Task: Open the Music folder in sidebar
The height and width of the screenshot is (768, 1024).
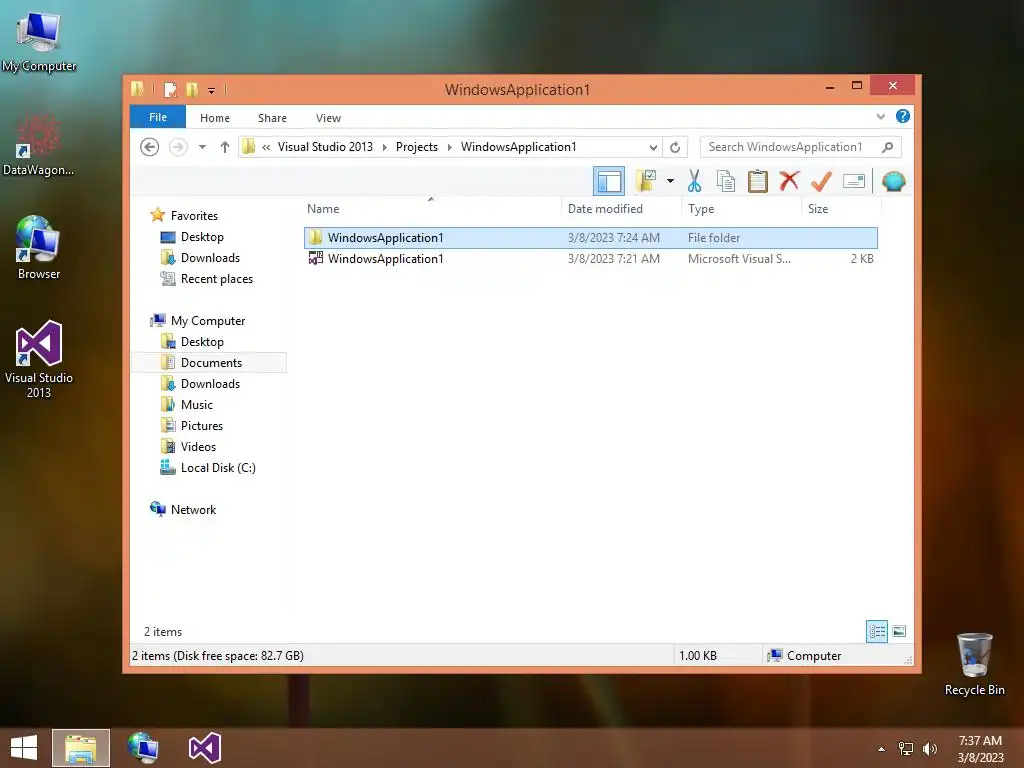Action: tap(197, 405)
